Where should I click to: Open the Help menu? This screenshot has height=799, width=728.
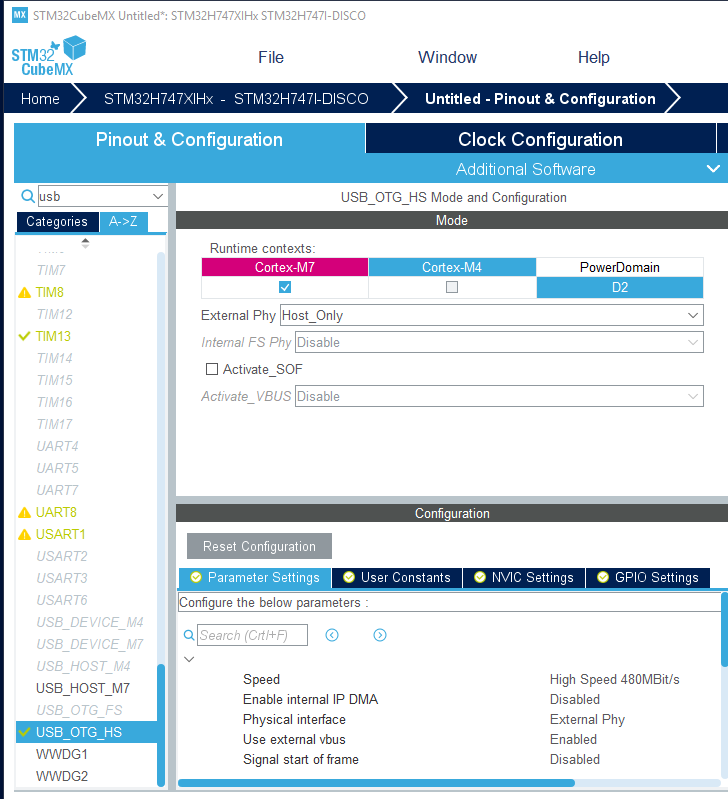click(x=594, y=57)
